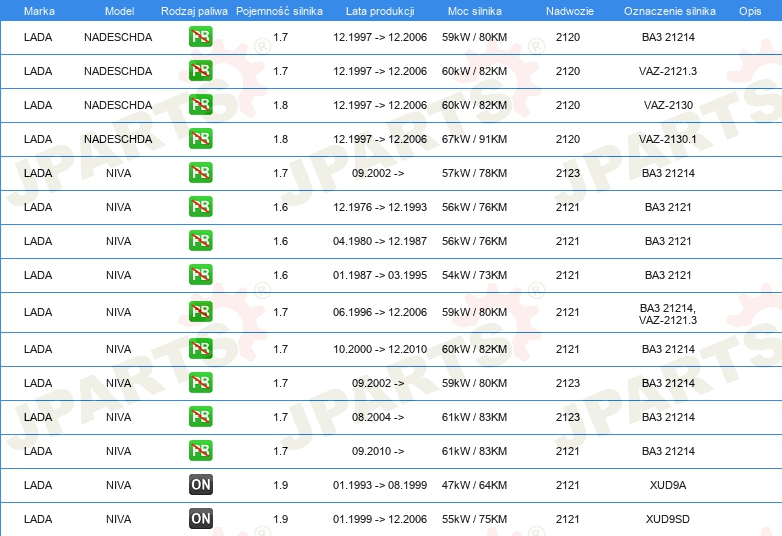This screenshot has height=536, width=782.
Task: Click production years 01.1987 -> 03.1995
Action: click(380, 275)
